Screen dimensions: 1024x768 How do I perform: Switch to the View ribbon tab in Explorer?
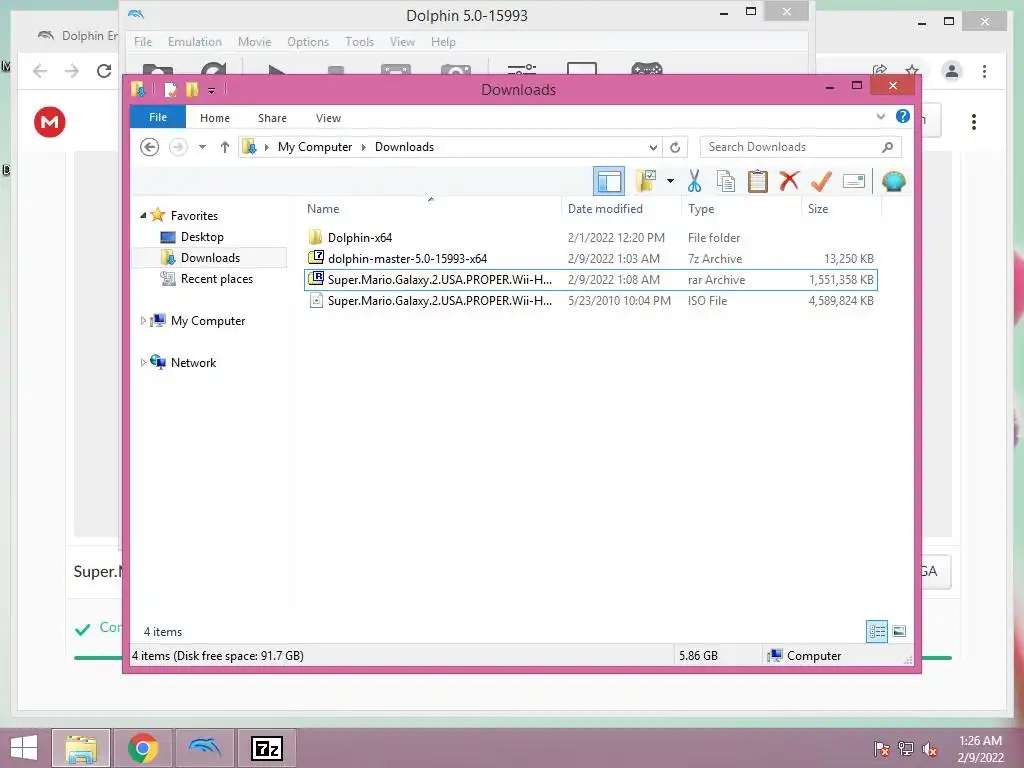328,118
